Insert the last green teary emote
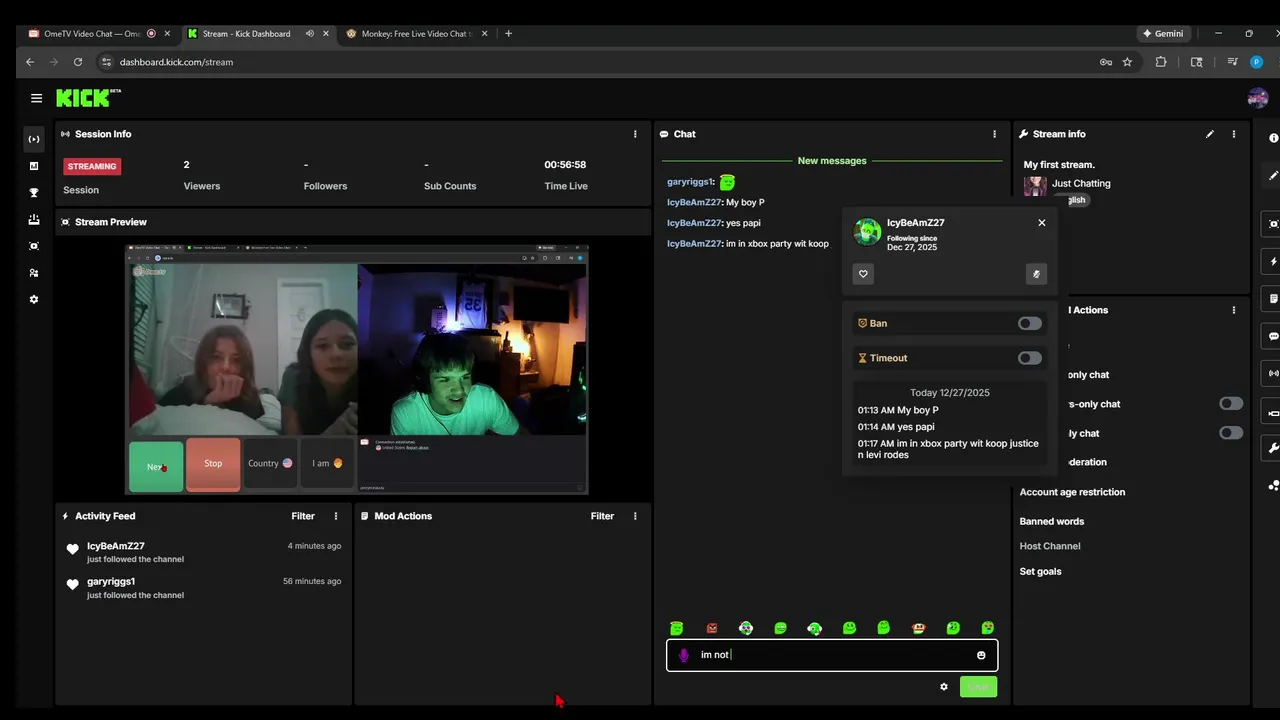 [988, 628]
